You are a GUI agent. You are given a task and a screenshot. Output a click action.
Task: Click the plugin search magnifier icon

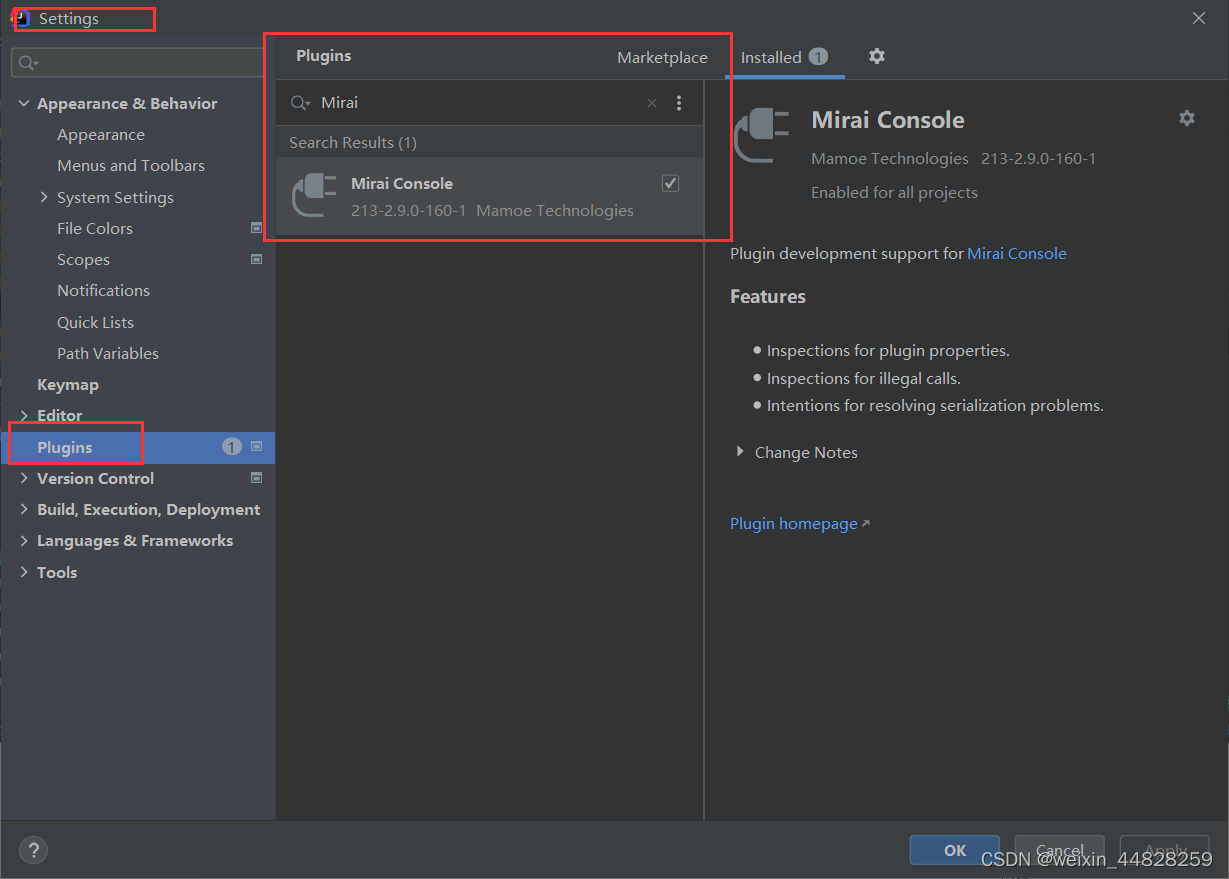(300, 103)
